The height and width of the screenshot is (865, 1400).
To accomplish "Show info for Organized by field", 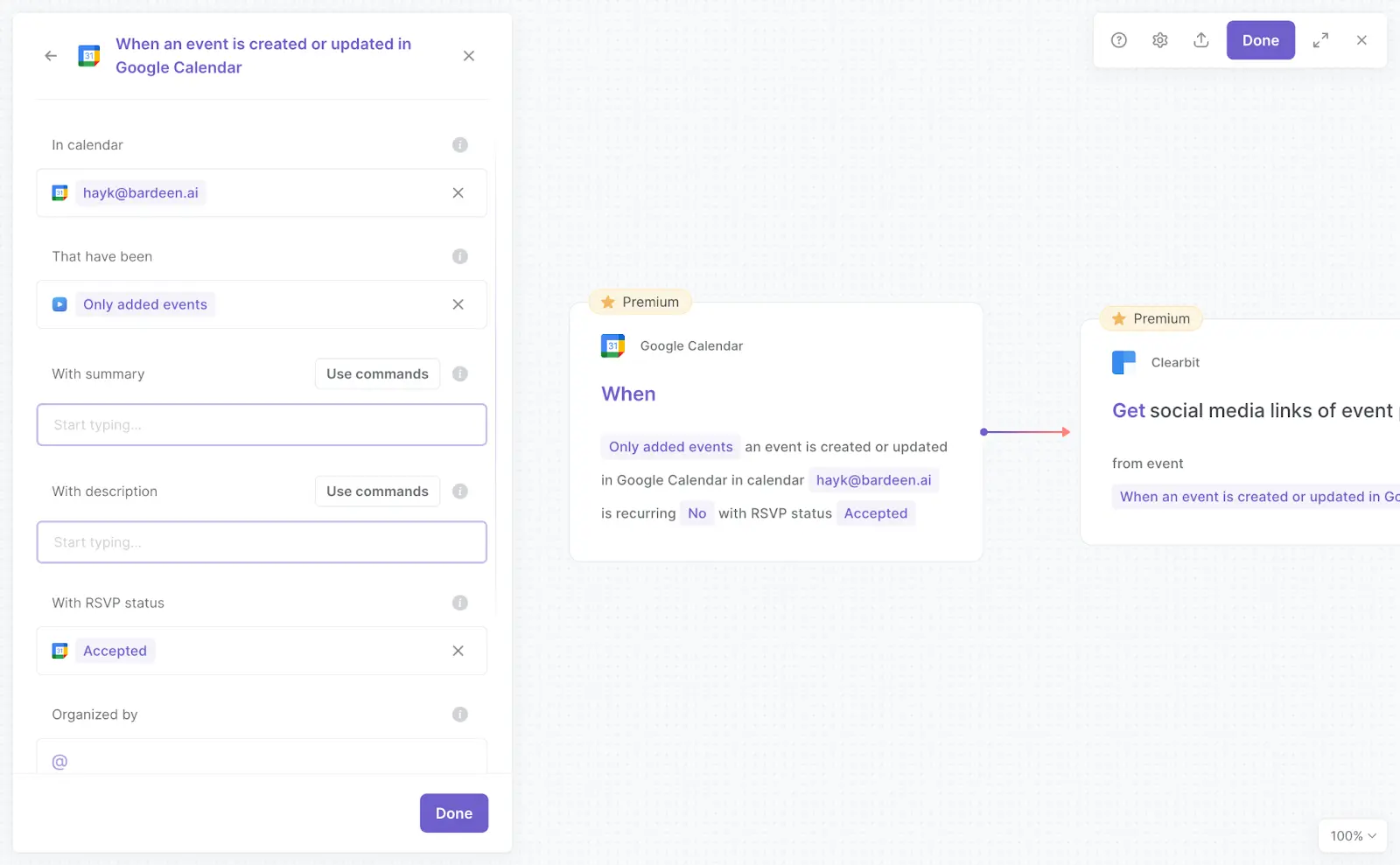I will coord(460,715).
